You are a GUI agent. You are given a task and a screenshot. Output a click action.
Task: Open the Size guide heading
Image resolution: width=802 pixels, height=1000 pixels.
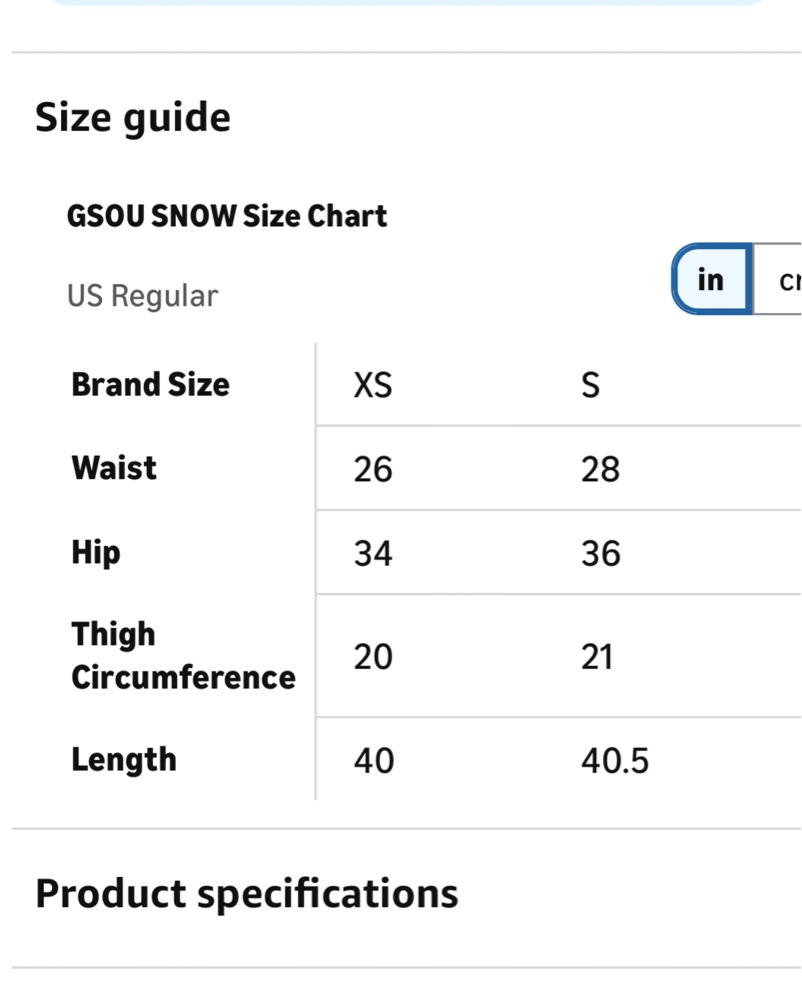[x=133, y=118]
